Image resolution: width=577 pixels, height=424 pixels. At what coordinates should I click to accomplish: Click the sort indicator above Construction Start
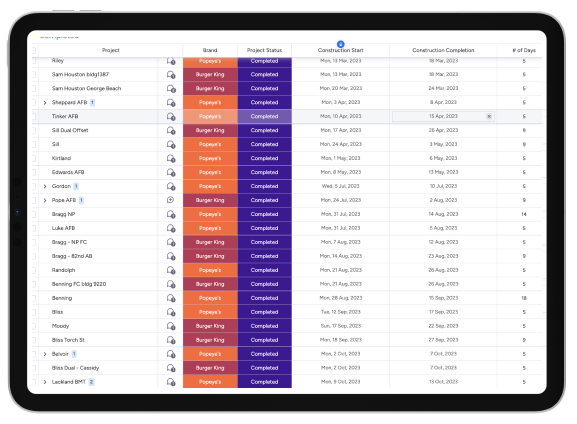(x=340, y=44)
